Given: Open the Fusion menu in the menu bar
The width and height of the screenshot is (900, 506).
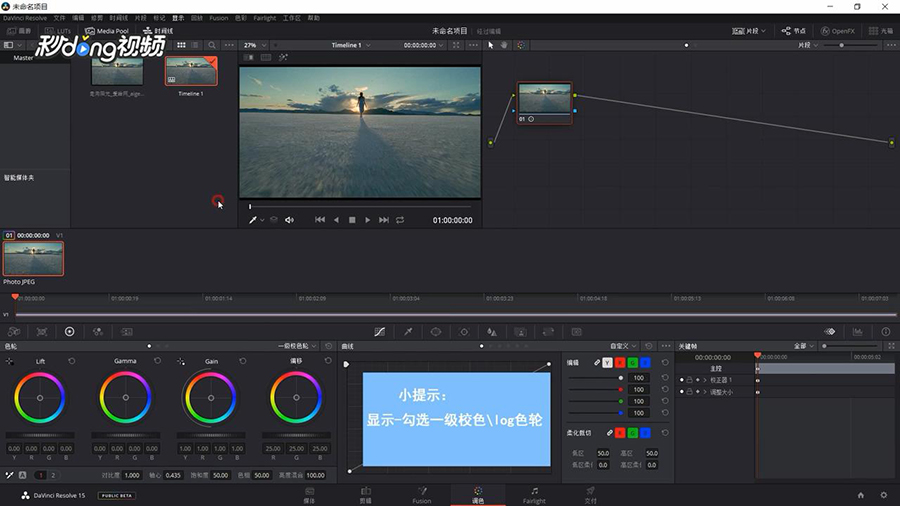Looking at the screenshot, I should [219, 18].
